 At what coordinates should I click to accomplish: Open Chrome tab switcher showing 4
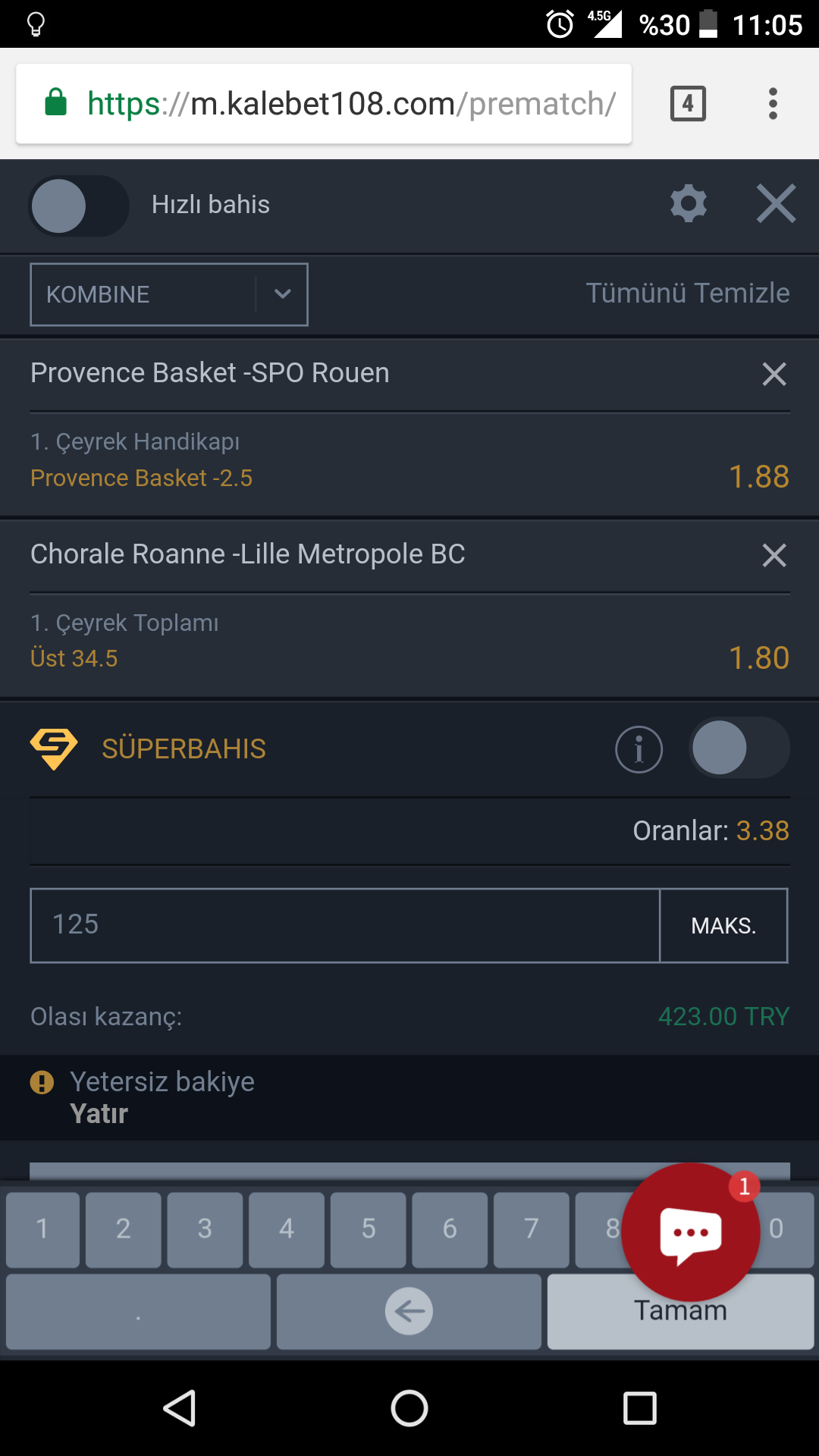pos(688,104)
